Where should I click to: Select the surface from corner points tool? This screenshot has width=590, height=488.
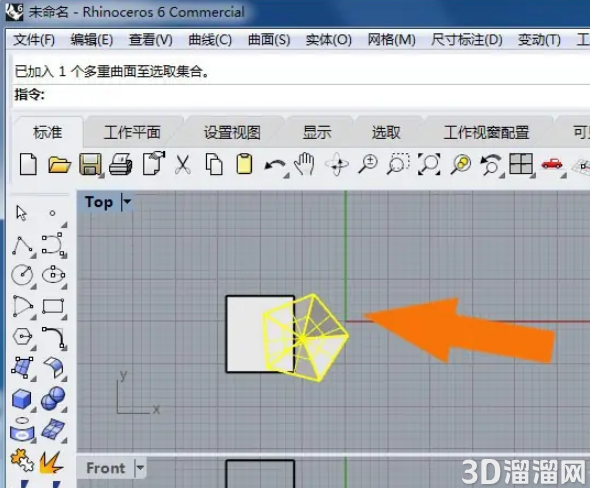point(23,368)
